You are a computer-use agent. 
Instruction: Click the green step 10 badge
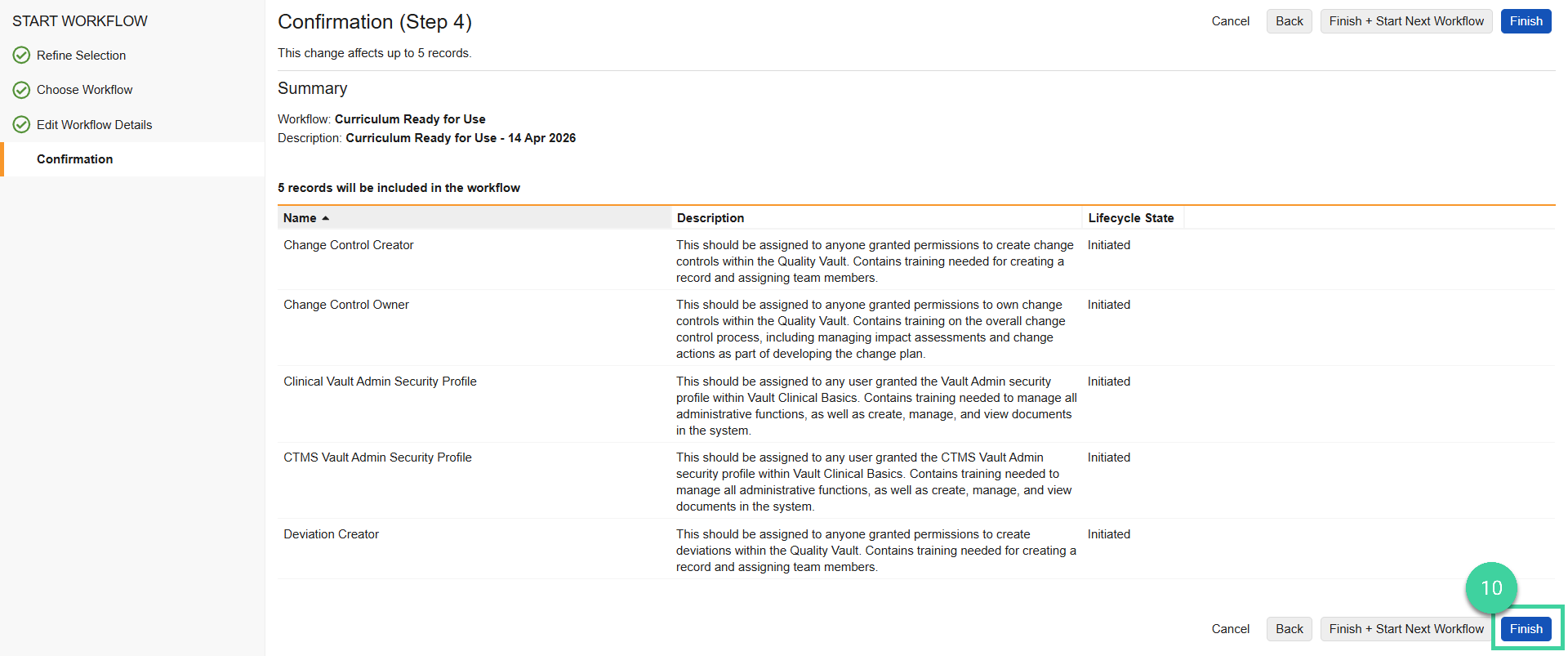[x=1490, y=588]
